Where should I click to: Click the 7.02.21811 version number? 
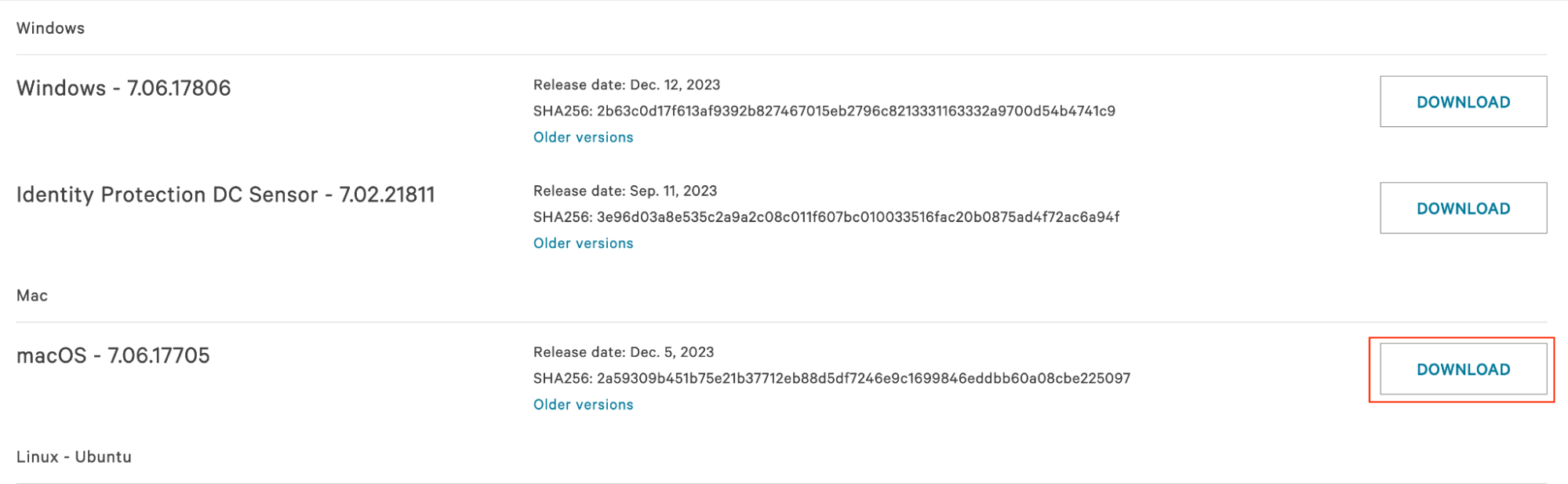[387, 195]
